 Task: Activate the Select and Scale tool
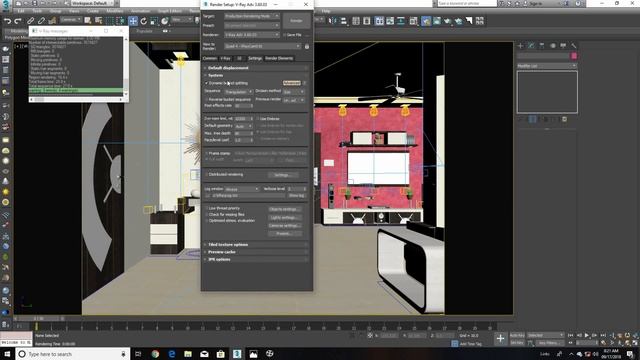(154, 21)
